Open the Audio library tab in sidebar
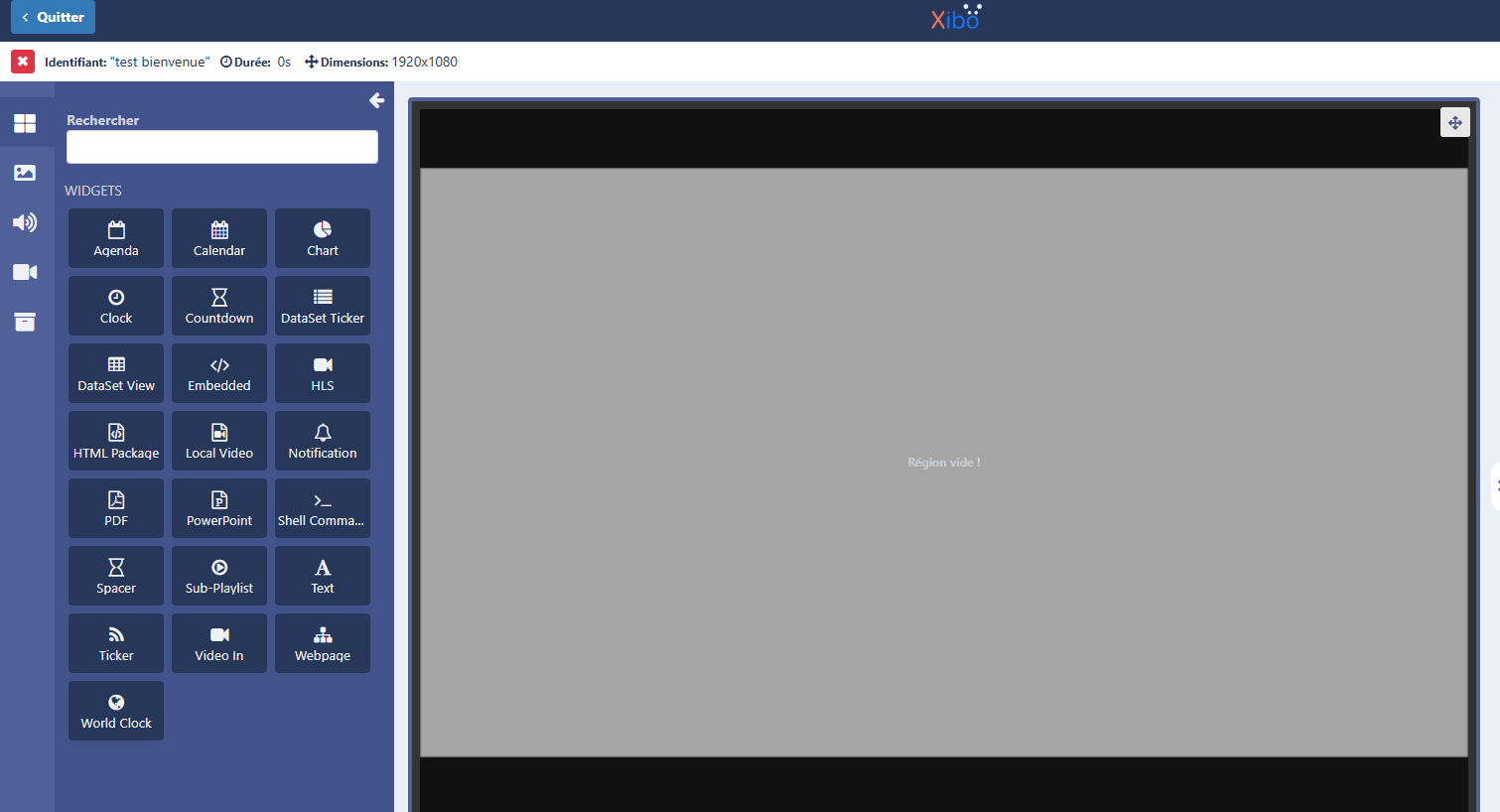The height and width of the screenshot is (812, 1500). coord(25,222)
